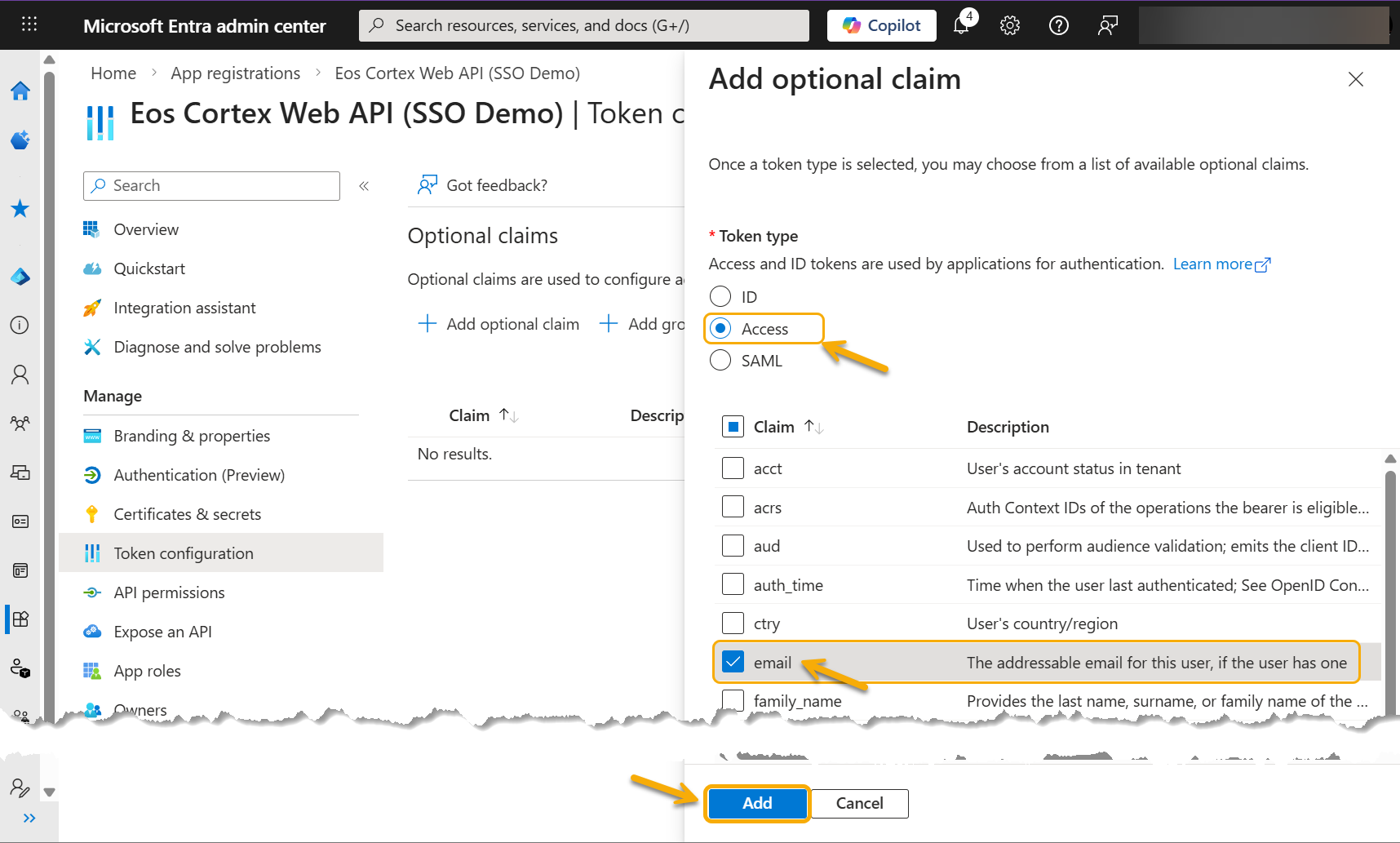Open Expose an API
This screenshot has height=843, width=1400.
click(x=162, y=632)
